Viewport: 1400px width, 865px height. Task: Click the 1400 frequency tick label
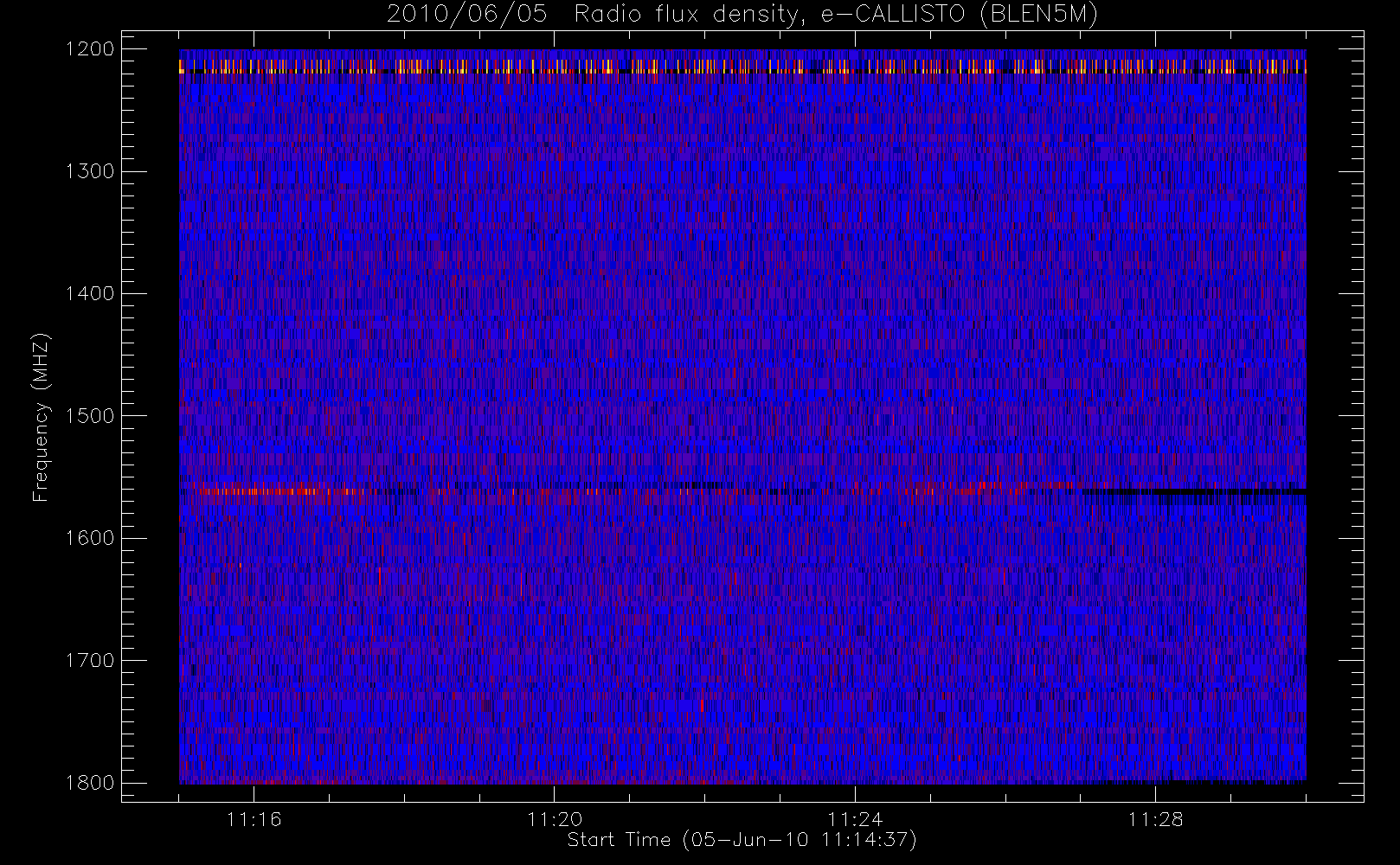90,293
